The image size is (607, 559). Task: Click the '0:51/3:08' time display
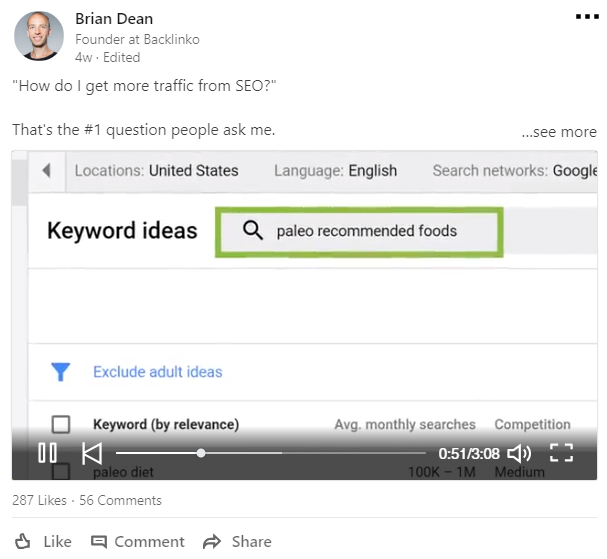[468, 453]
